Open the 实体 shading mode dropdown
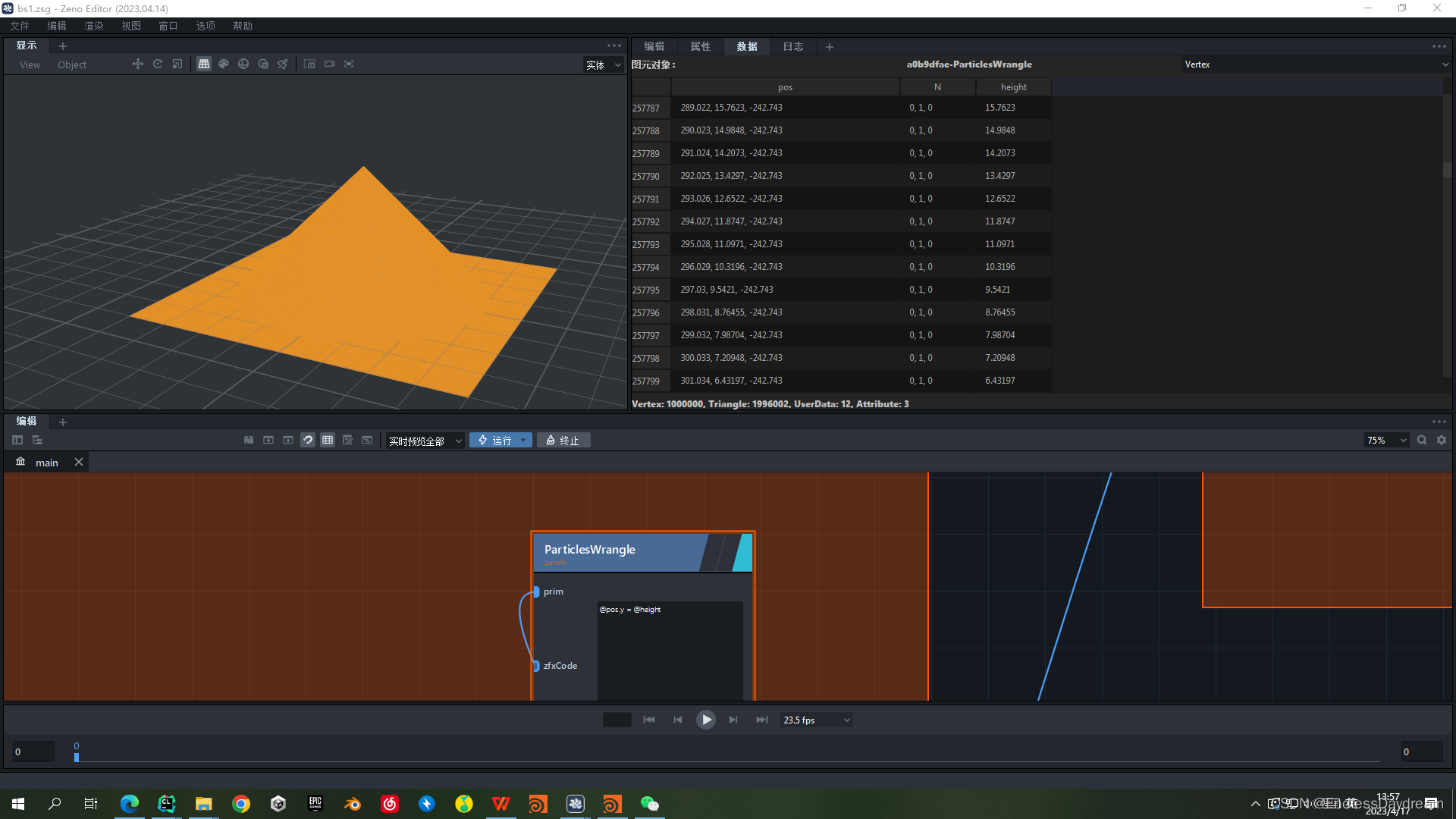 (604, 65)
